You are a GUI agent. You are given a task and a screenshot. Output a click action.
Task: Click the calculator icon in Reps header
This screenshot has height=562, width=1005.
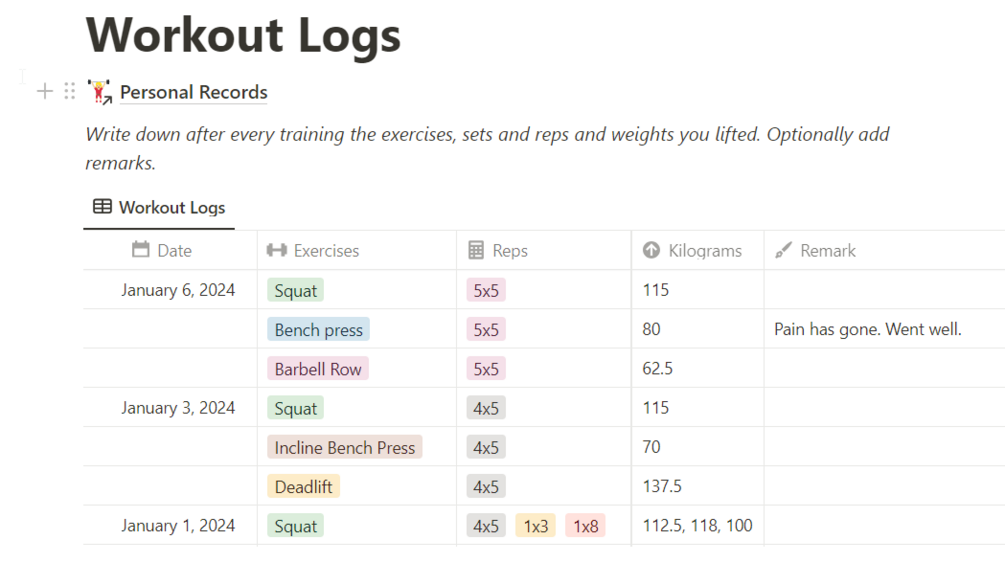pyautogui.click(x=476, y=250)
